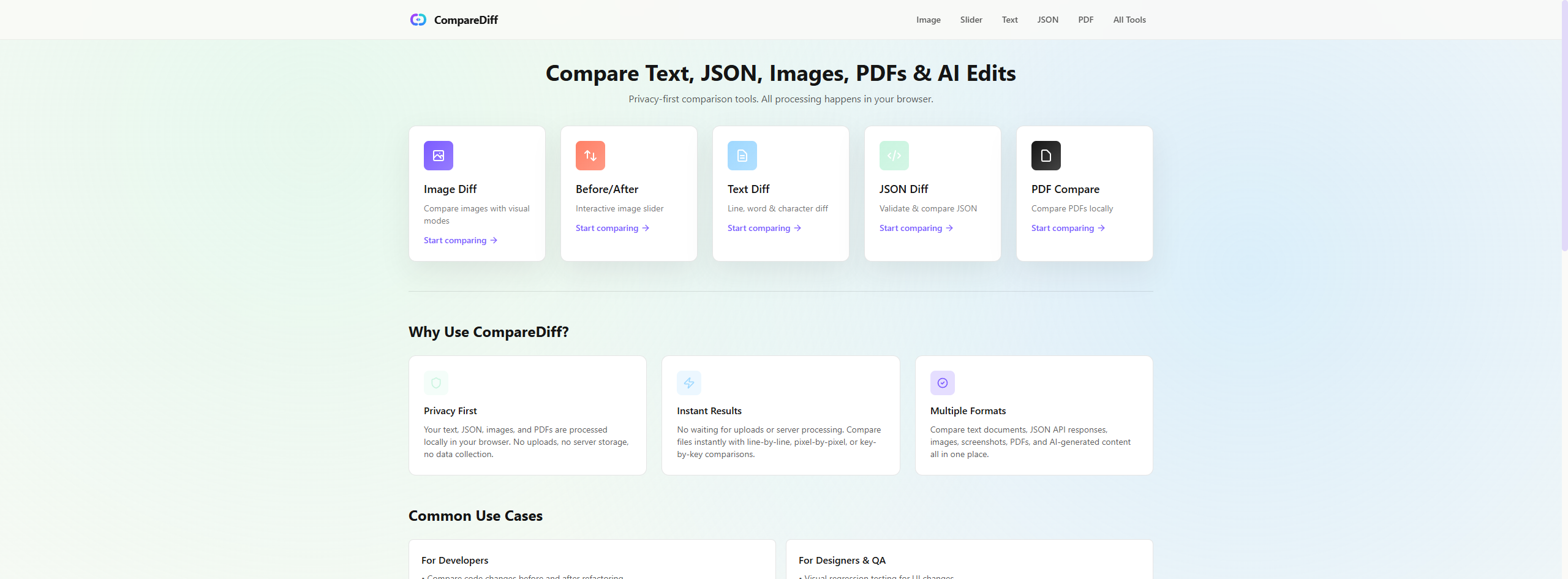Select the orange Before/After arrows icon
Image resolution: width=1568 pixels, height=579 pixels.
(590, 156)
